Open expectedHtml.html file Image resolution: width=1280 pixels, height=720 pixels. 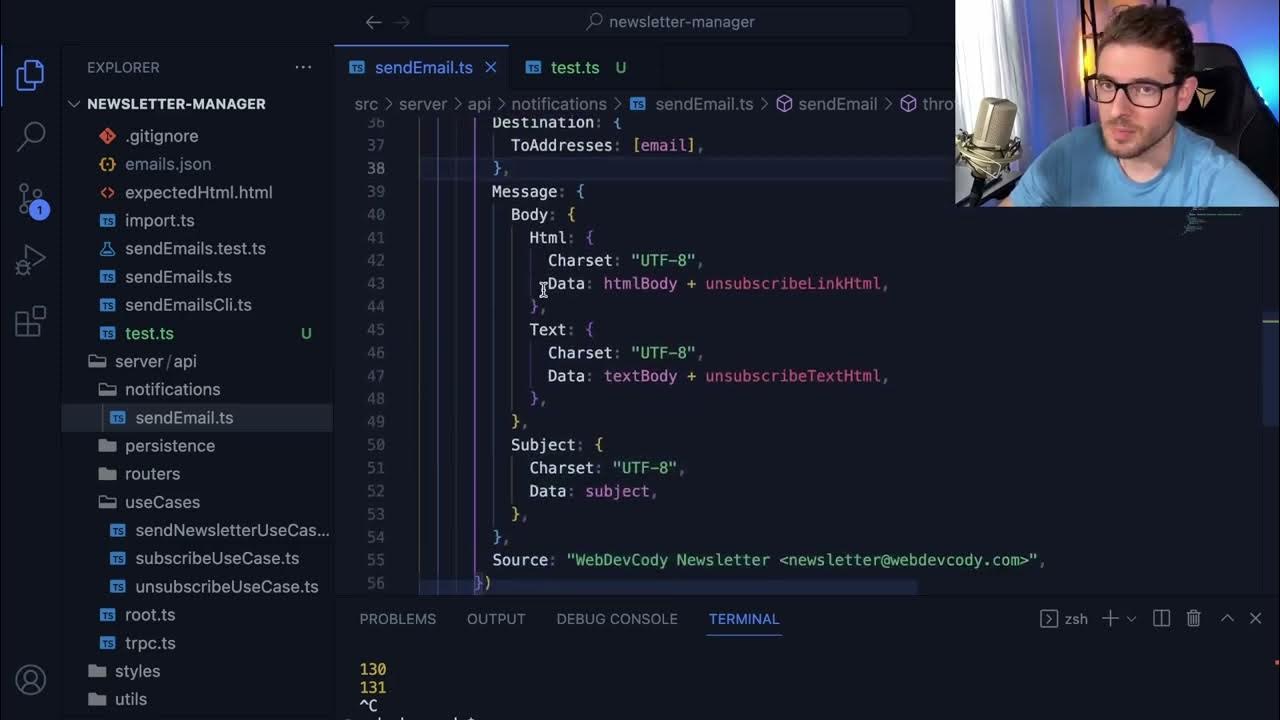pos(198,192)
